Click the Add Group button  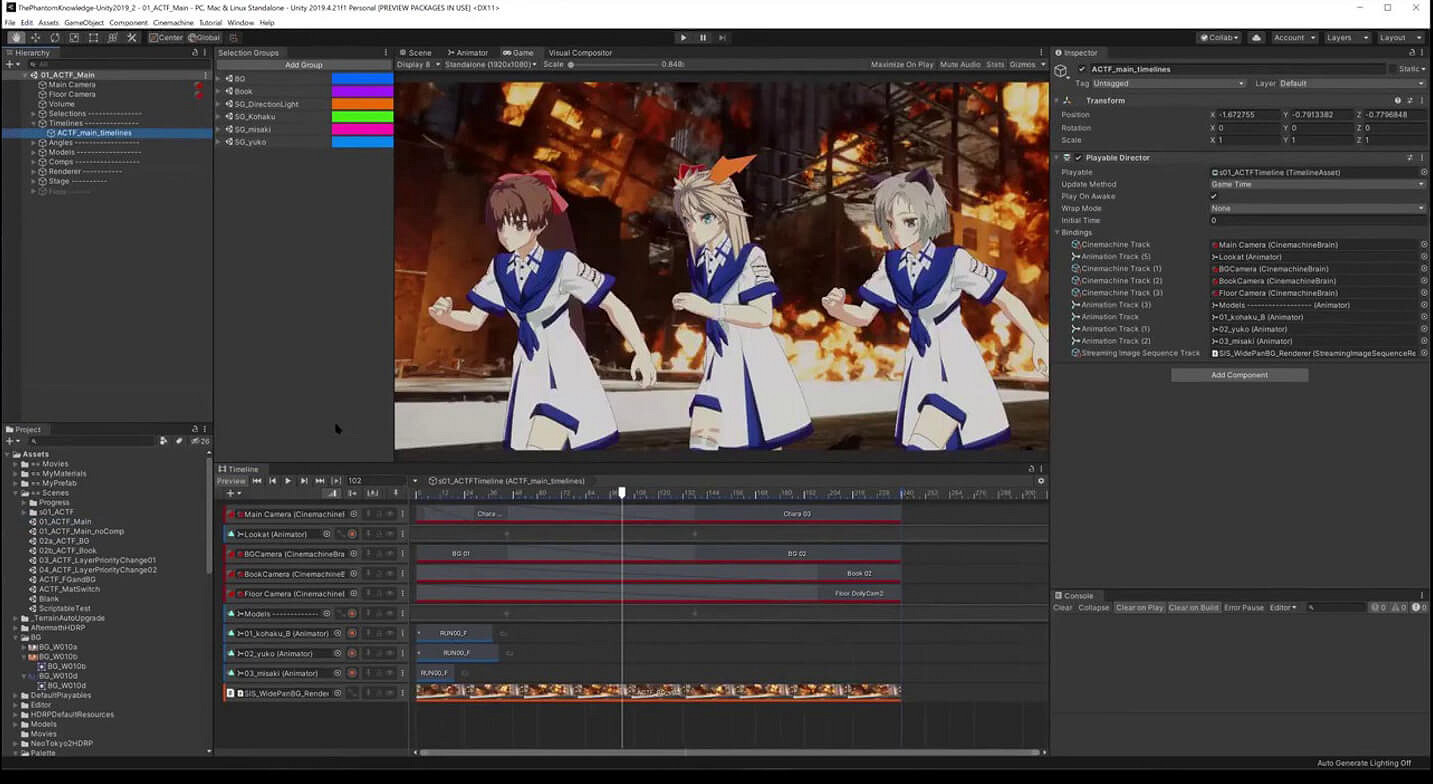point(304,65)
